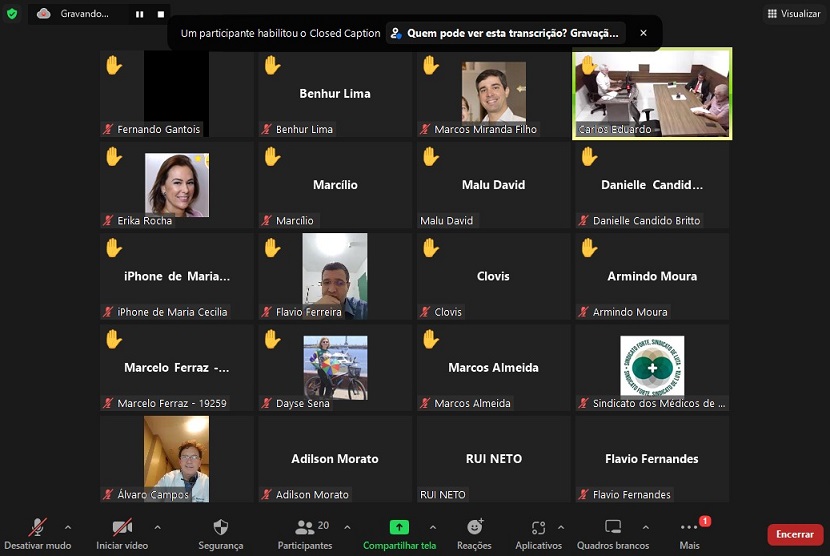
Task: Dismiss the Closed Caption notification
Action: [x=643, y=33]
